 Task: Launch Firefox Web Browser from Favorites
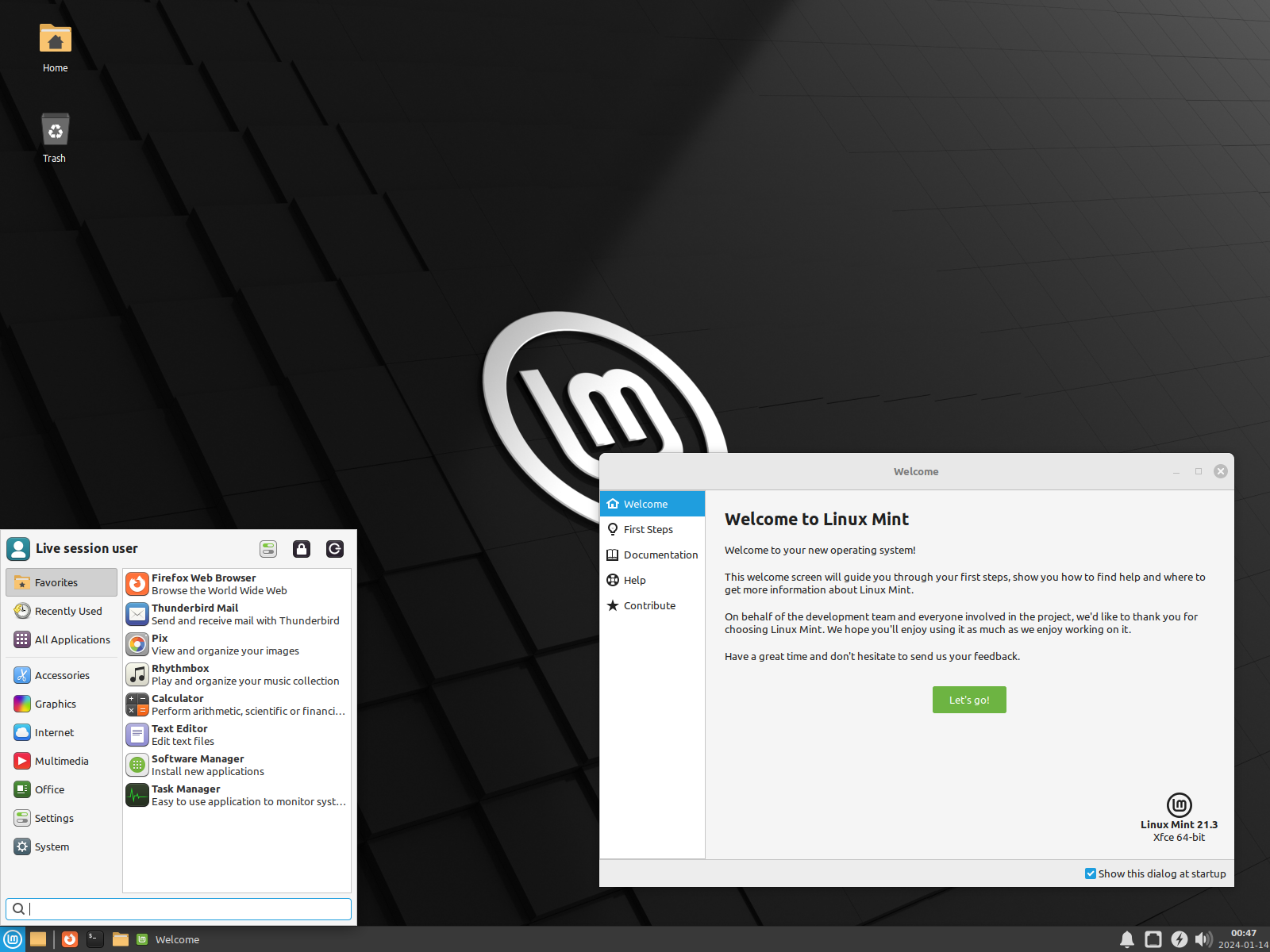[x=237, y=584]
